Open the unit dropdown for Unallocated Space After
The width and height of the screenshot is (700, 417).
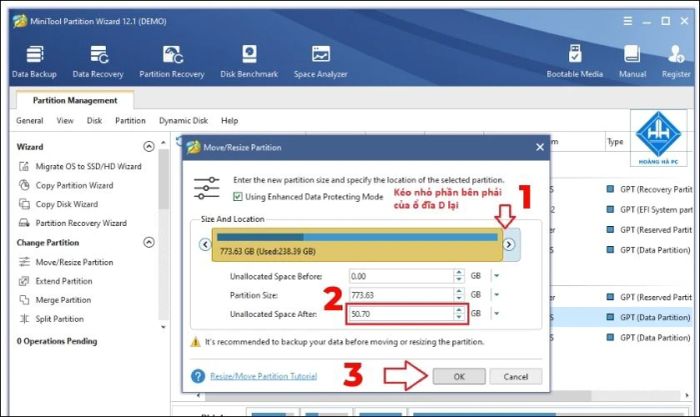[496, 314]
